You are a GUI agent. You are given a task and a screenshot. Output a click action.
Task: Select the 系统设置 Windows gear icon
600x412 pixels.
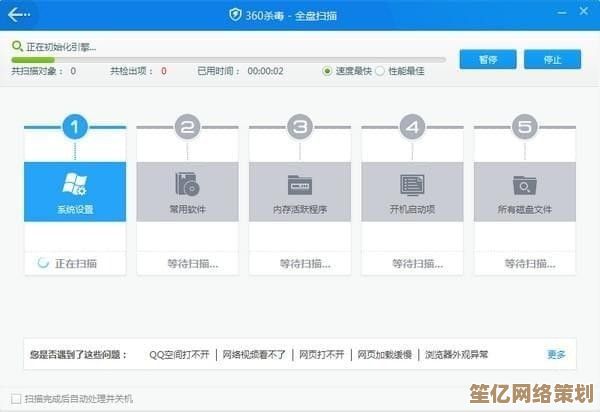(x=75, y=184)
